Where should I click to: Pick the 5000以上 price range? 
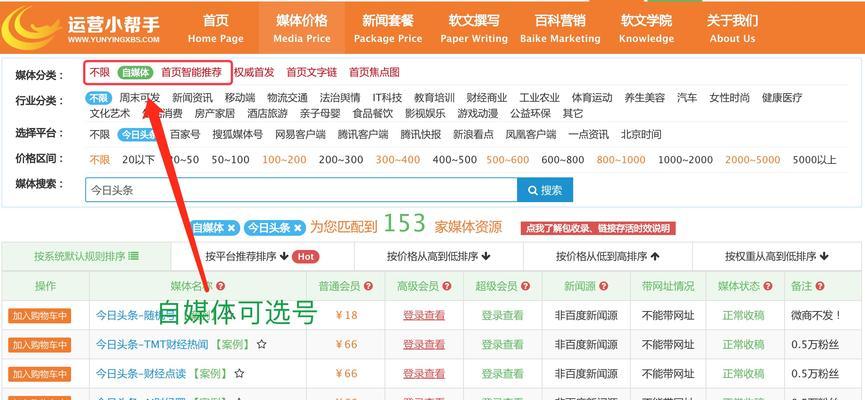(x=814, y=160)
